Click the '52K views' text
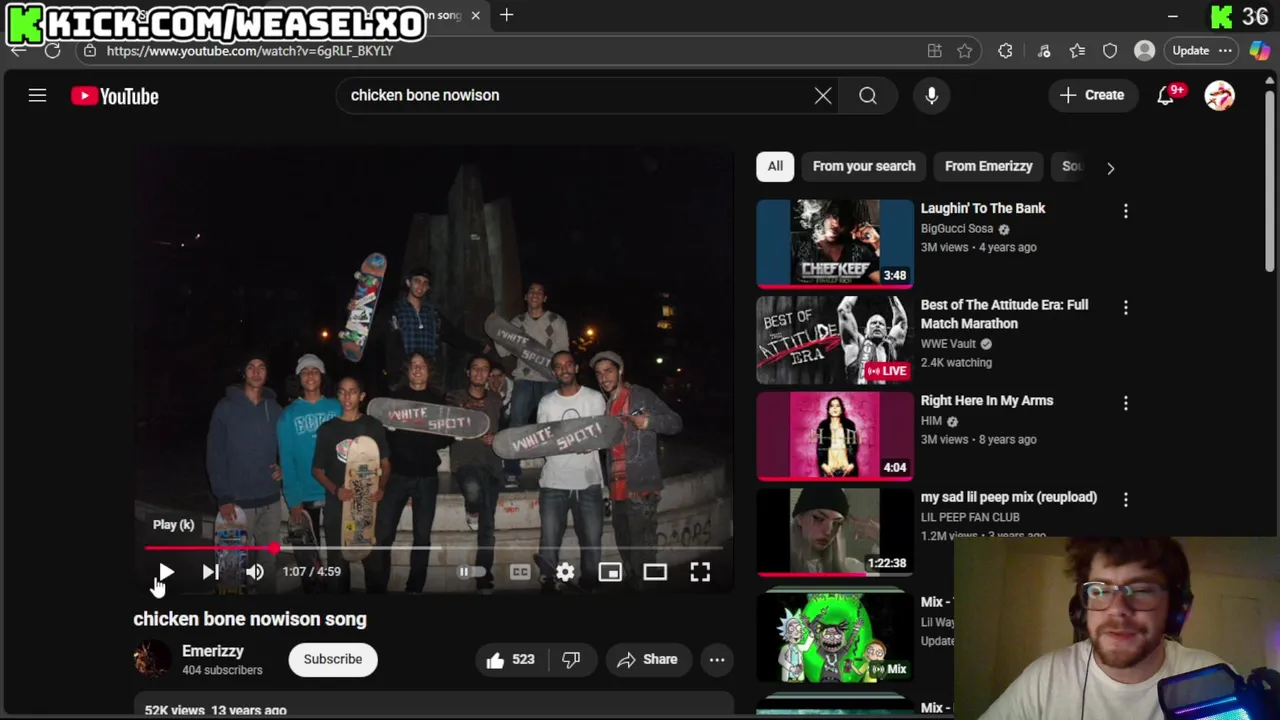 point(174,710)
